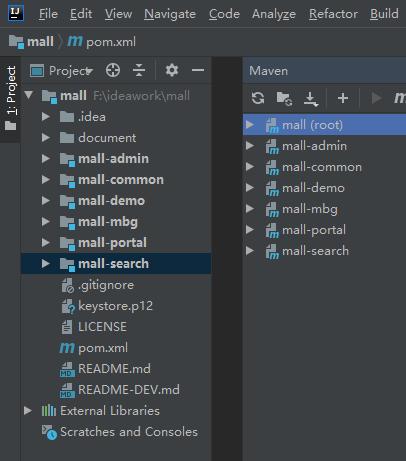Expand the mall-common module in Project tree

coord(46,180)
